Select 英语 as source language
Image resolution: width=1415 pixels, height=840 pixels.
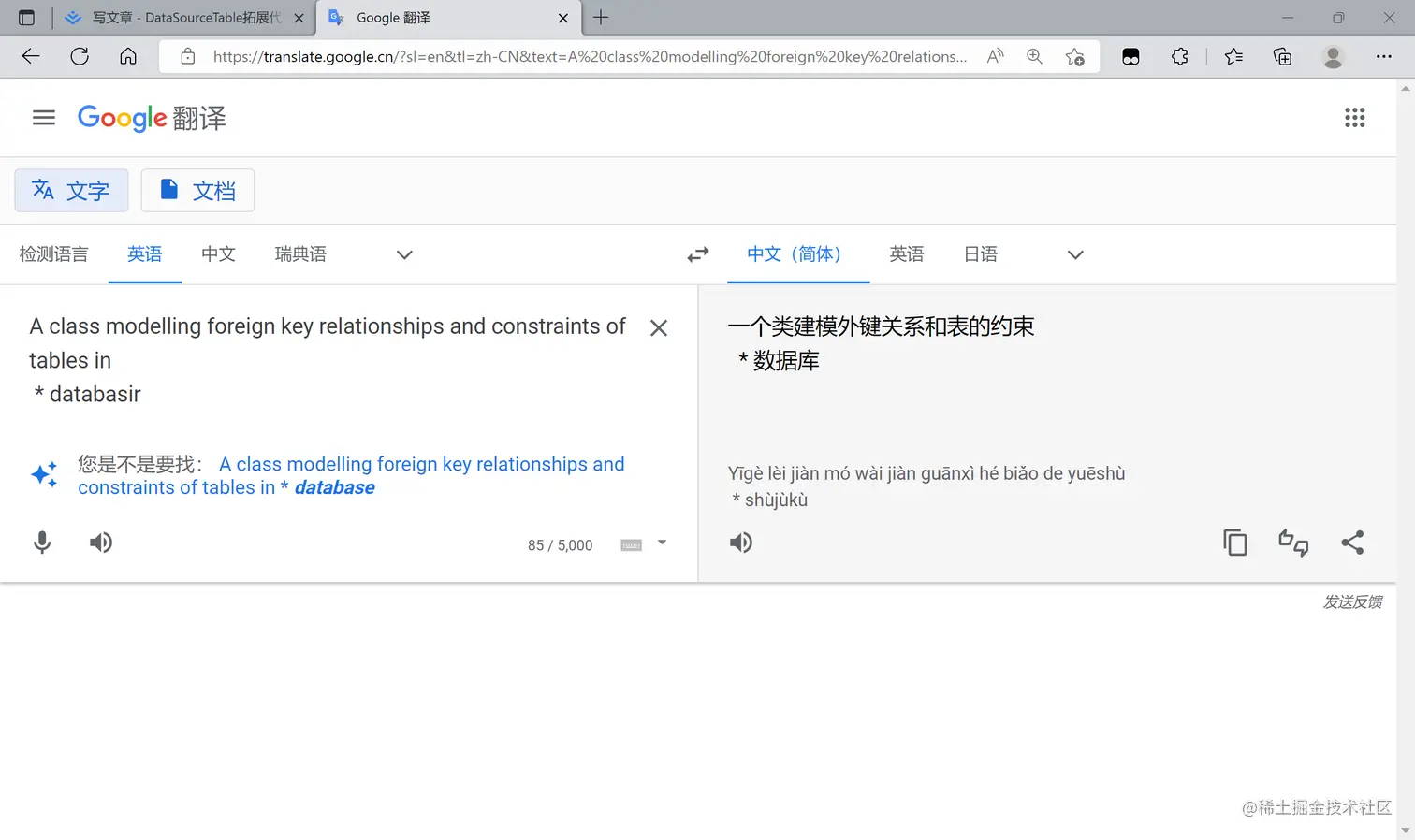coord(145,254)
